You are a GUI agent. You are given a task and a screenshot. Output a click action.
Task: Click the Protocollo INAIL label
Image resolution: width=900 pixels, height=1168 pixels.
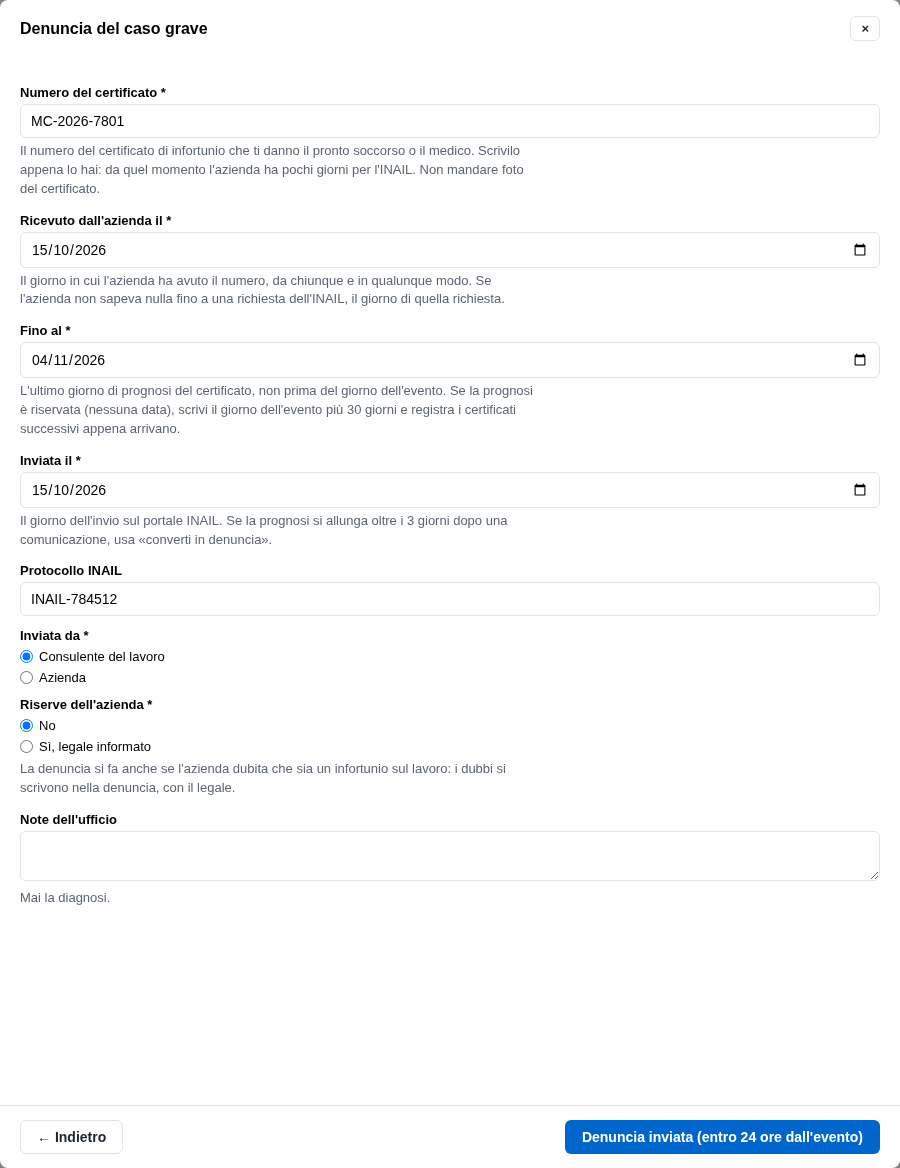[x=71, y=571]
